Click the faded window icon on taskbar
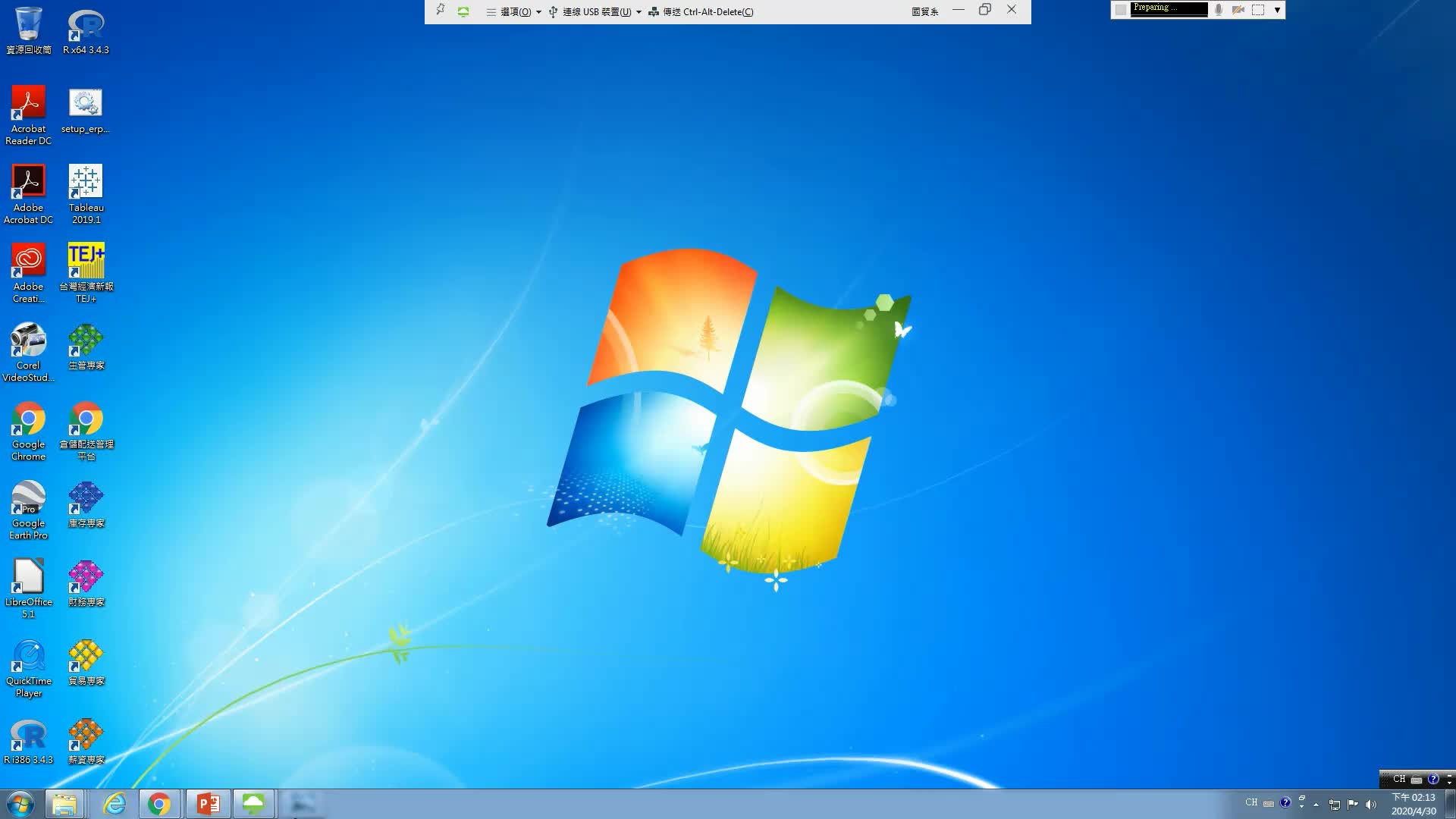This screenshot has height=819, width=1456. click(x=303, y=804)
